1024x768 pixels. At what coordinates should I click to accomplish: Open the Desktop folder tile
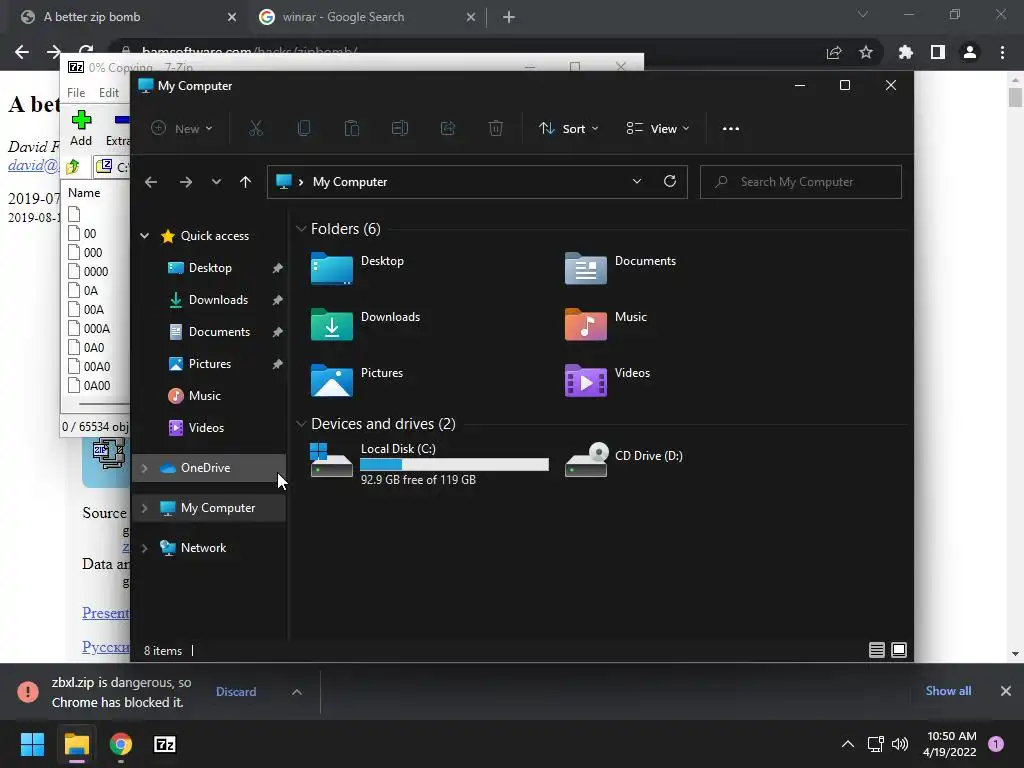[x=358, y=268]
